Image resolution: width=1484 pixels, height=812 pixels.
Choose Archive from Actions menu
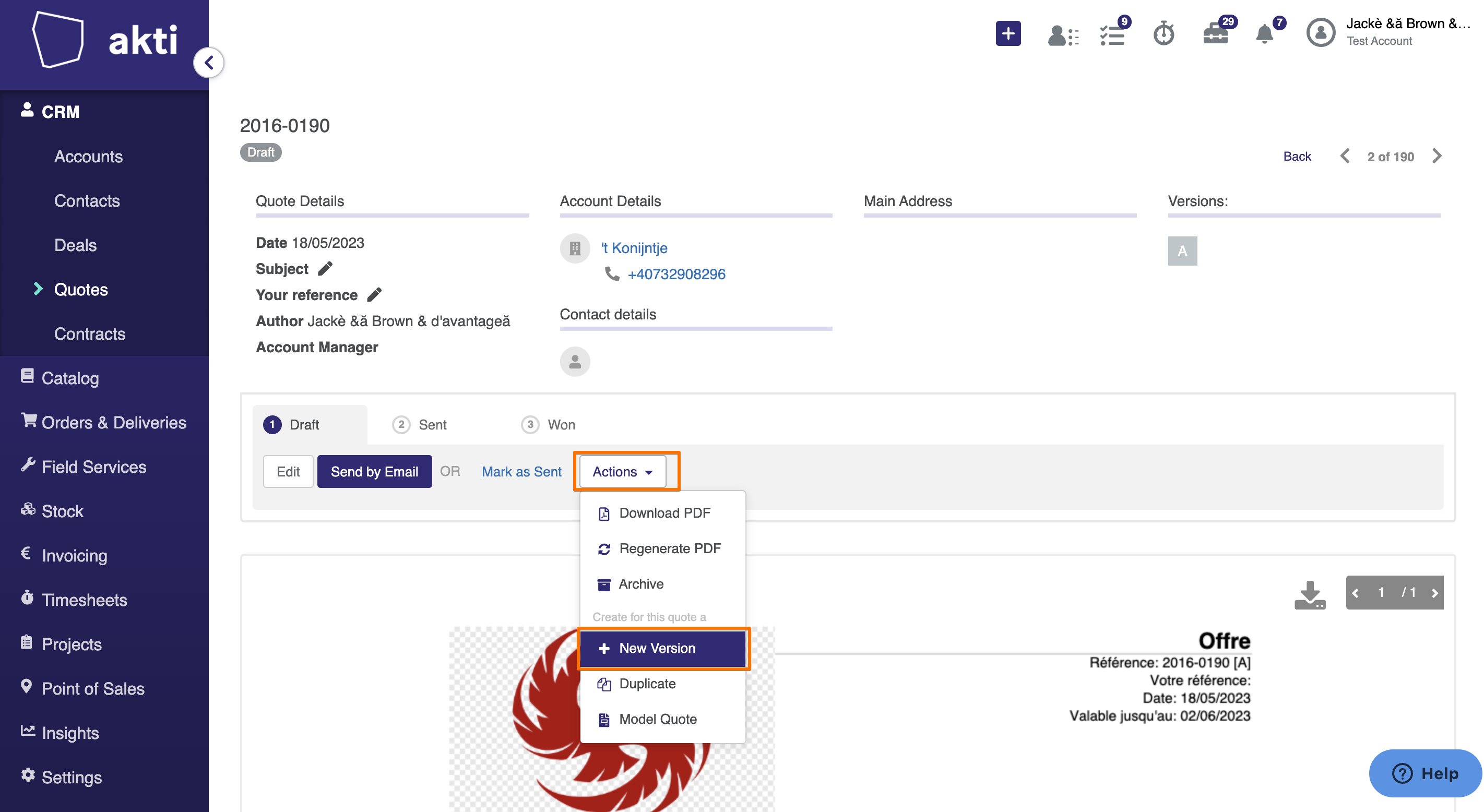coord(662,584)
